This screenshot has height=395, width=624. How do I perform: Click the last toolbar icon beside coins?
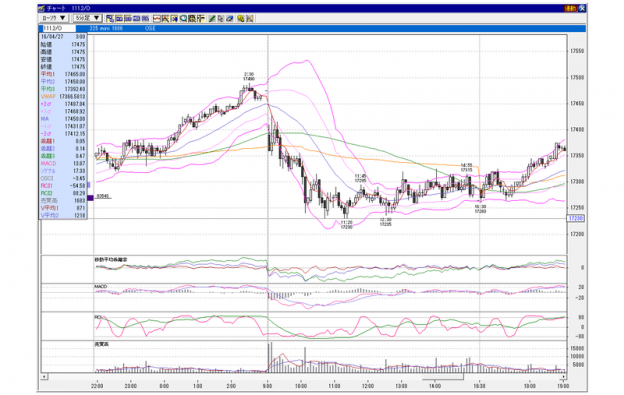click(250, 18)
